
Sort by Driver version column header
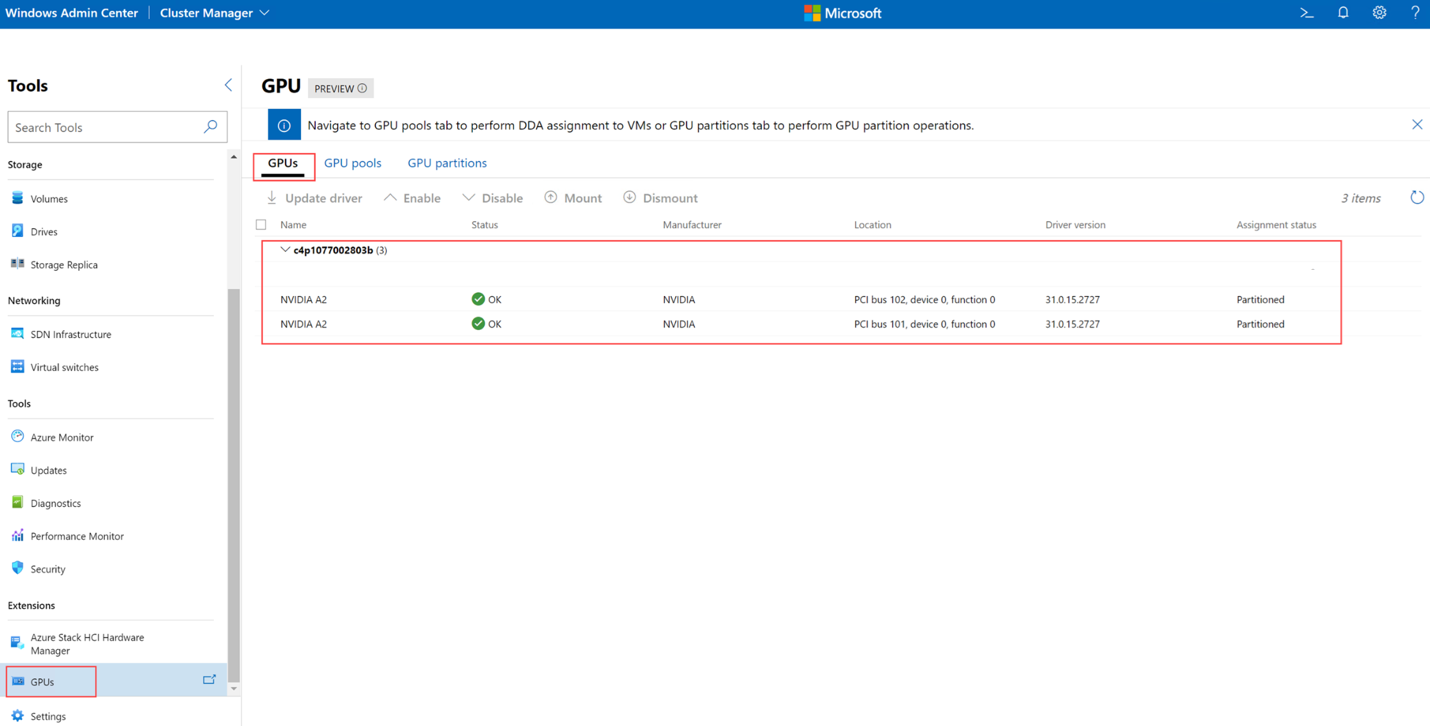pos(1075,225)
